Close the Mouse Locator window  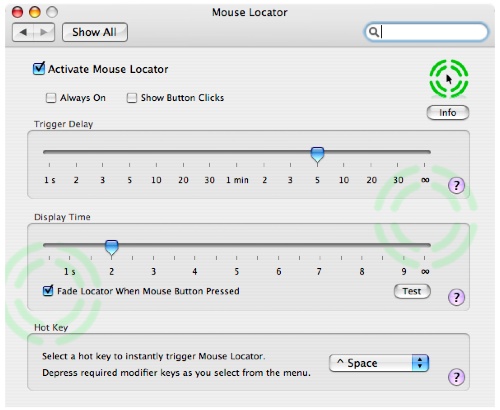coord(17,12)
